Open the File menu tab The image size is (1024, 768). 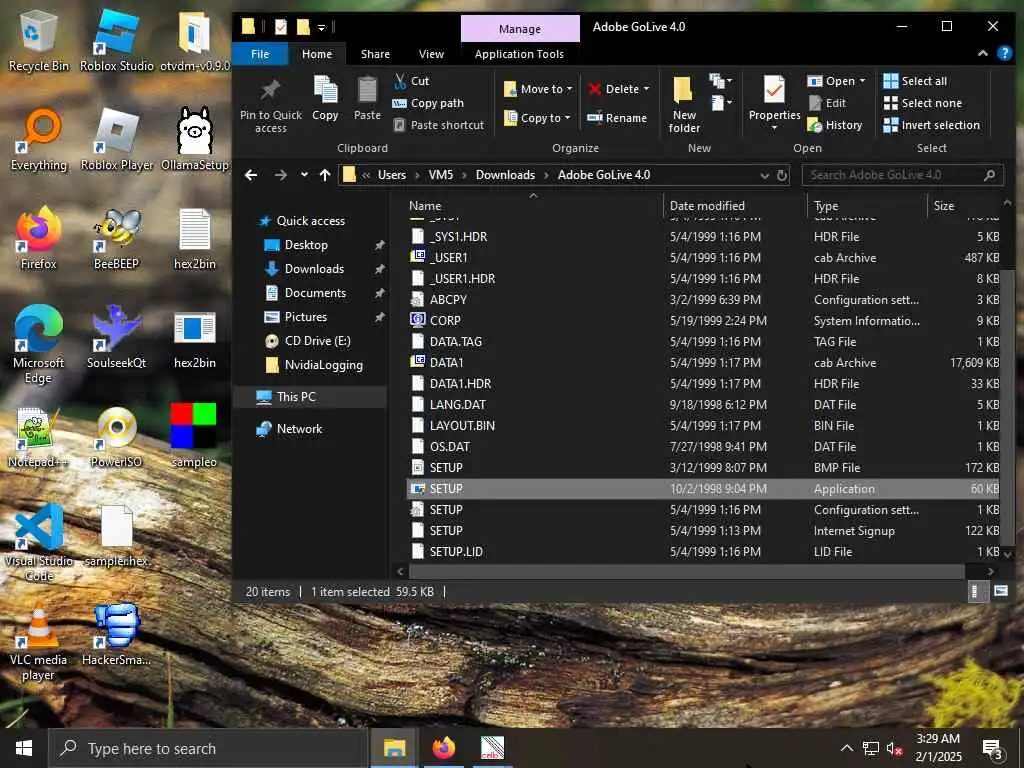click(x=260, y=54)
